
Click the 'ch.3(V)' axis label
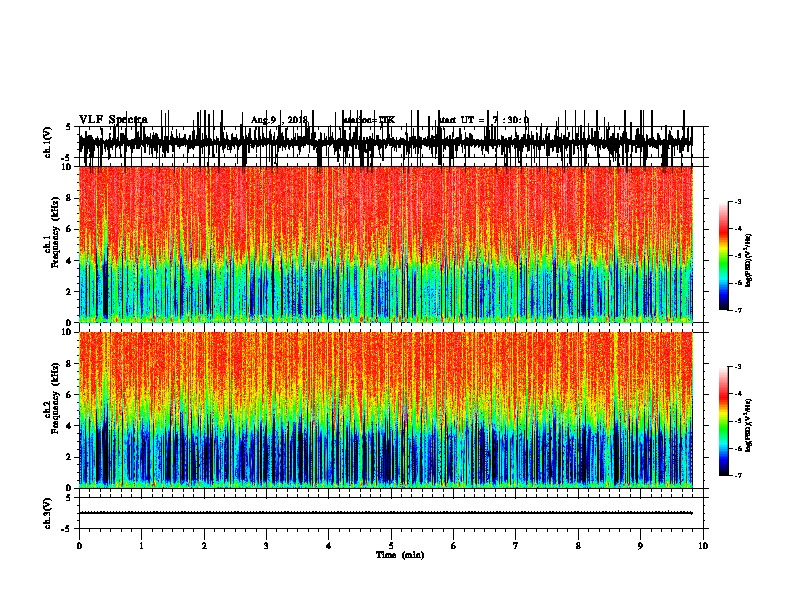pyautogui.click(x=47, y=513)
